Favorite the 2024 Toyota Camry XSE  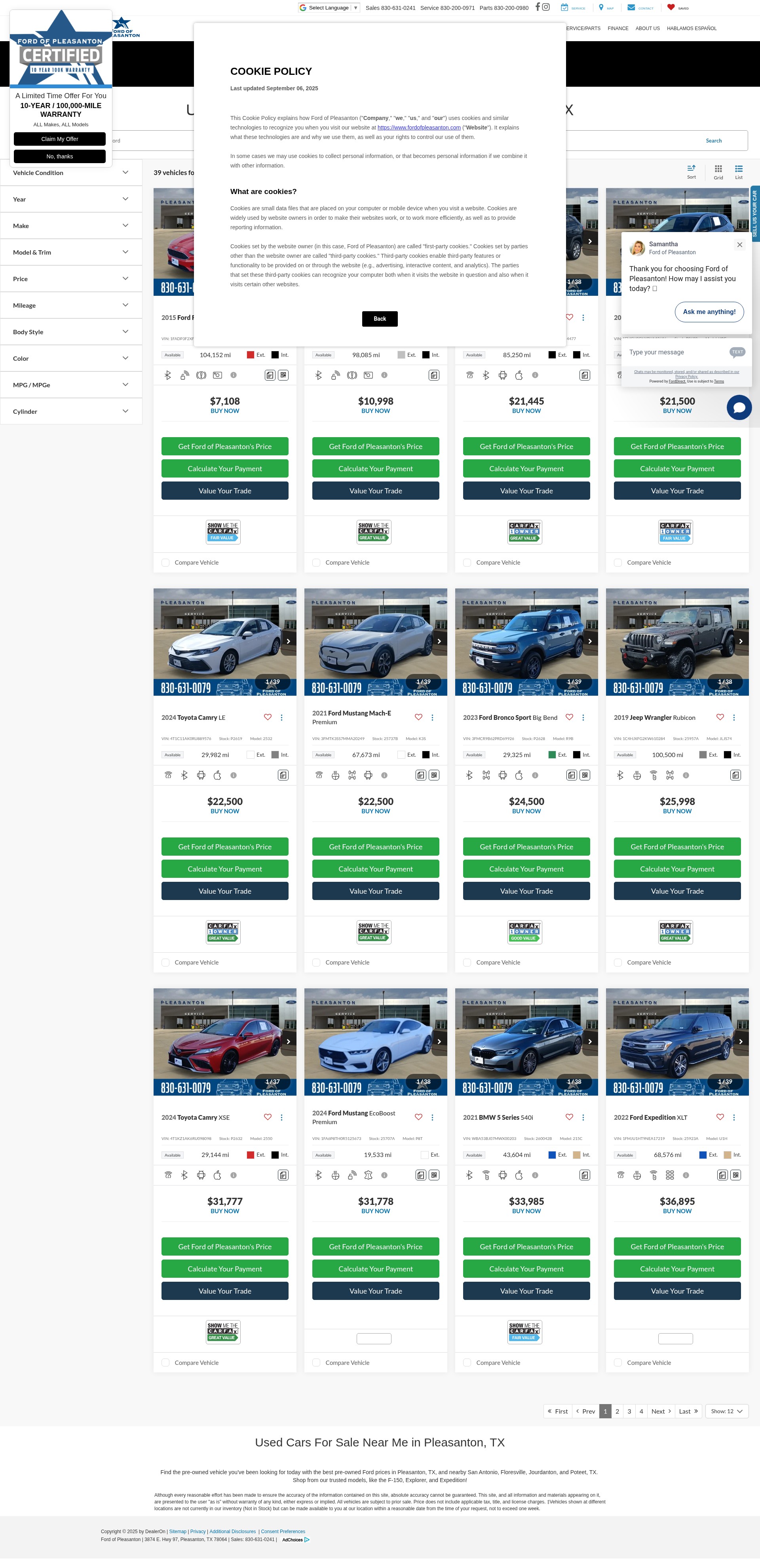click(x=267, y=1117)
